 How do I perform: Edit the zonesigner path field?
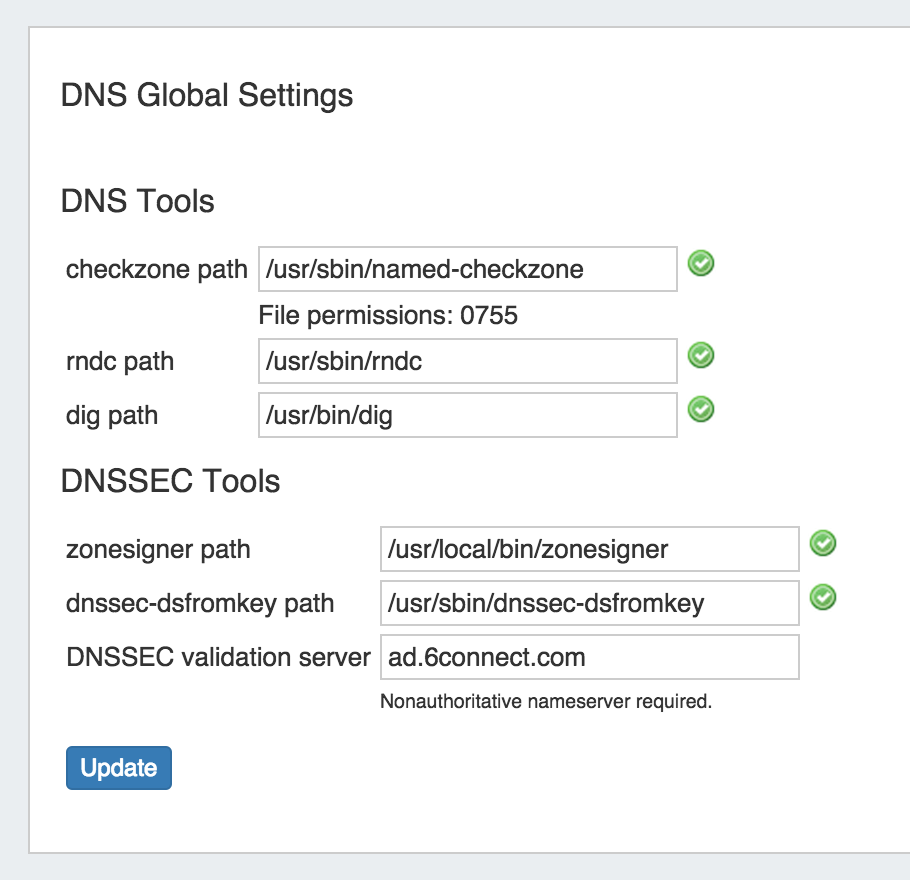pyautogui.click(x=589, y=549)
